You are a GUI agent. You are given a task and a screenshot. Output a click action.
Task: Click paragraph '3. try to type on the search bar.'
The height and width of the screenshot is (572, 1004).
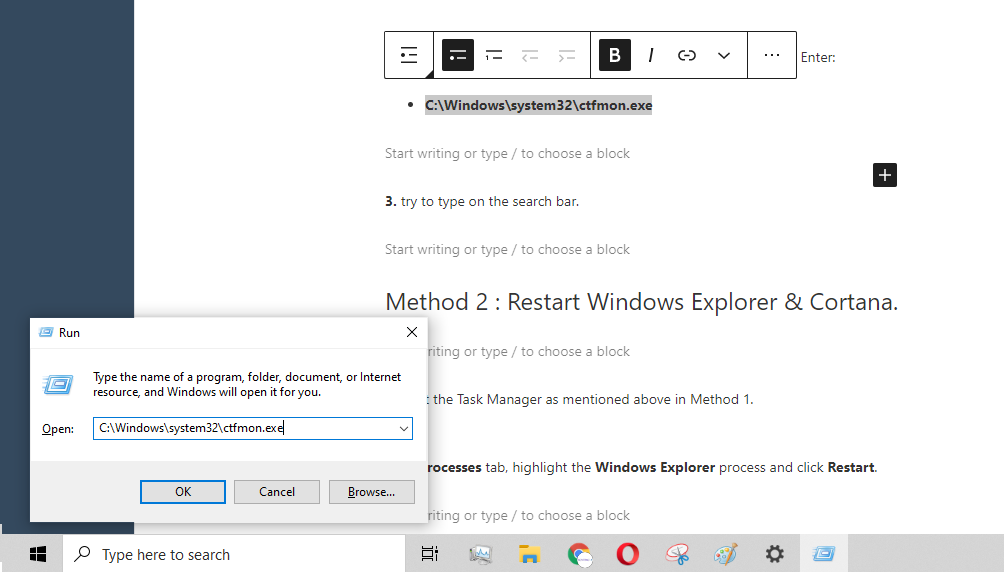point(482,201)
